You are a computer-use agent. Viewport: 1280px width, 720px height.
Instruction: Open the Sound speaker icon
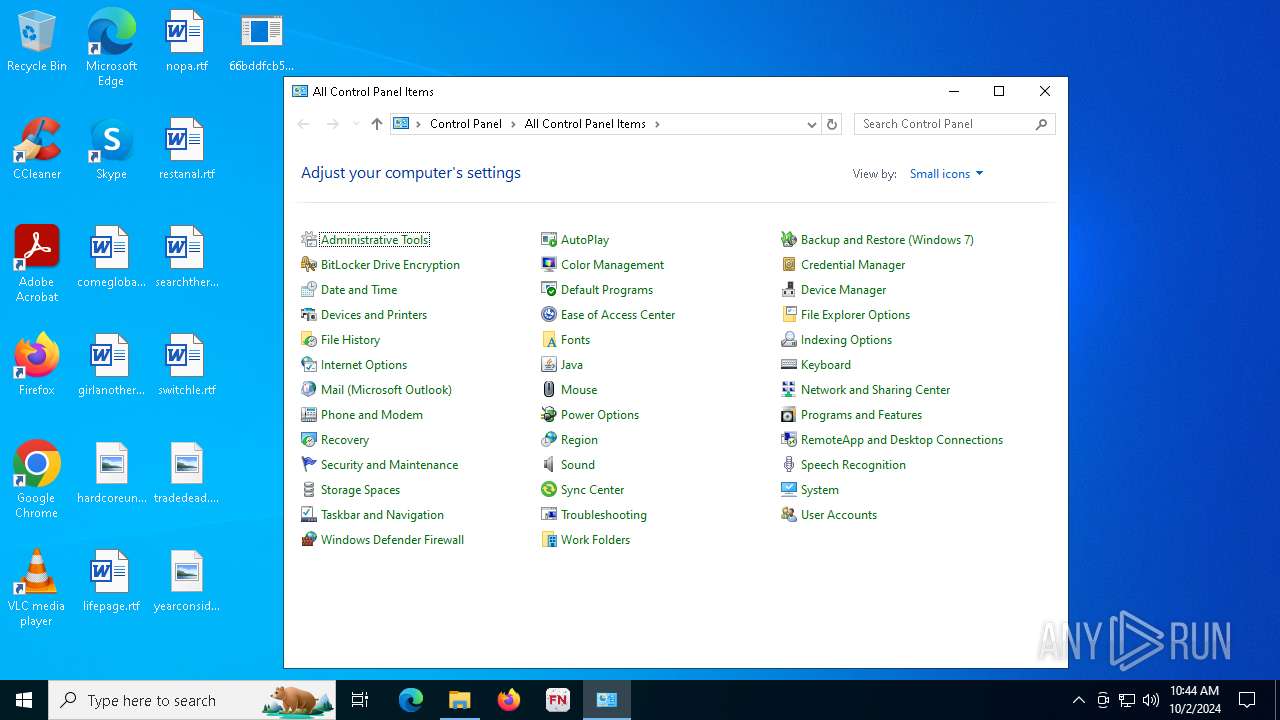549,465
